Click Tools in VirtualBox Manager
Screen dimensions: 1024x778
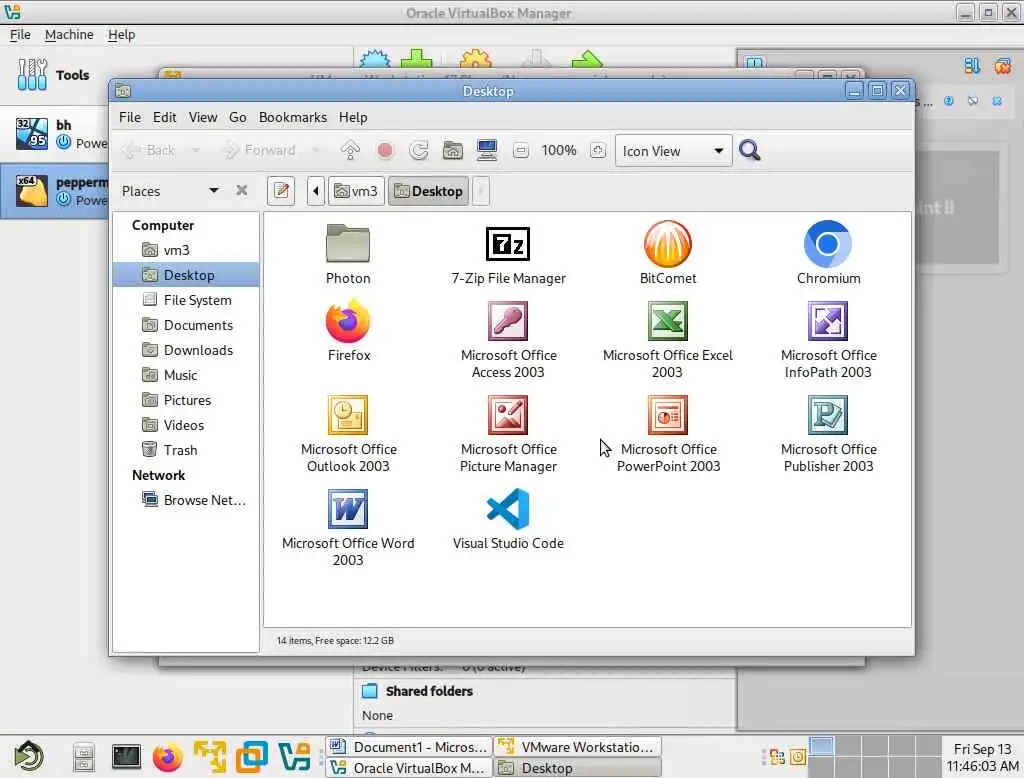56,74
